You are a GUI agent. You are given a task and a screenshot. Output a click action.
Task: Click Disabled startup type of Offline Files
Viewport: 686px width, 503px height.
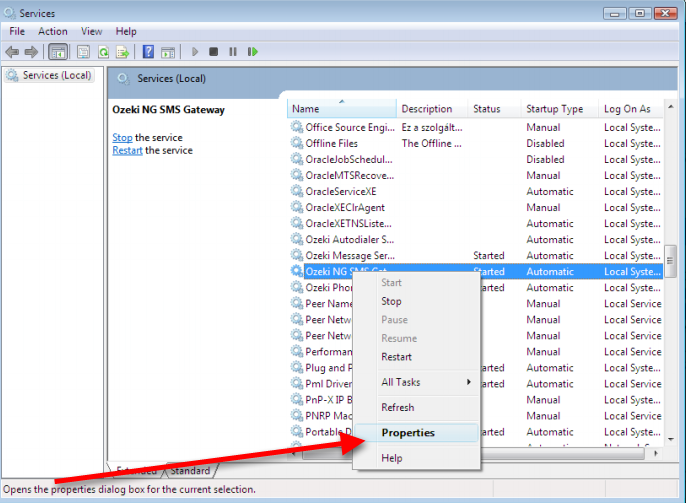click(x=545, y=143)
